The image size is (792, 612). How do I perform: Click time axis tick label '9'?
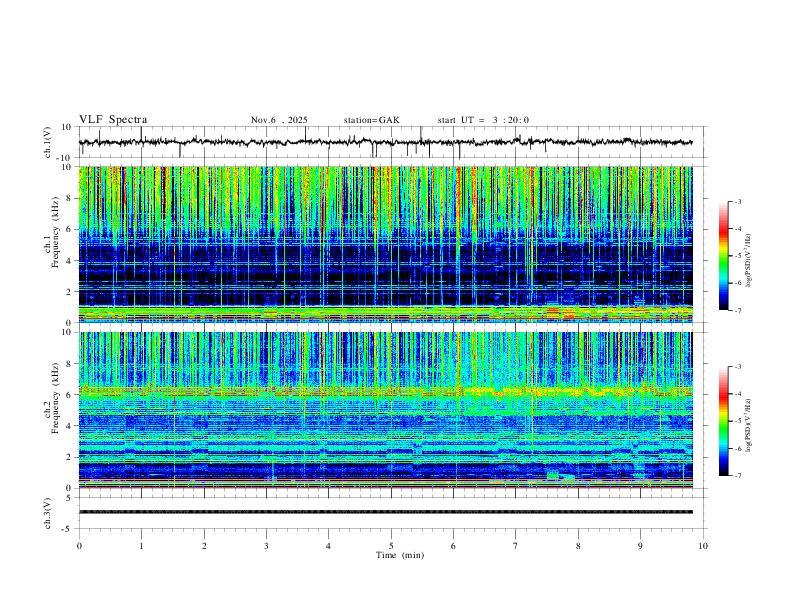[x=640, y=546]
